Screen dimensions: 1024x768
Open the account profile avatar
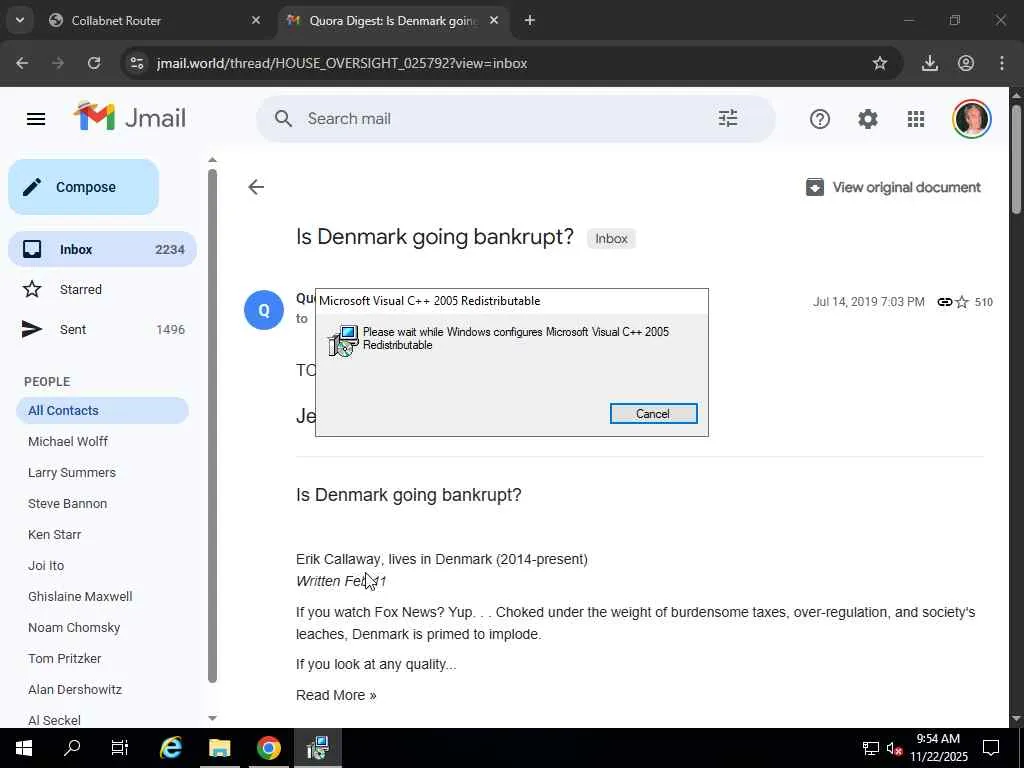click(972, 119)
